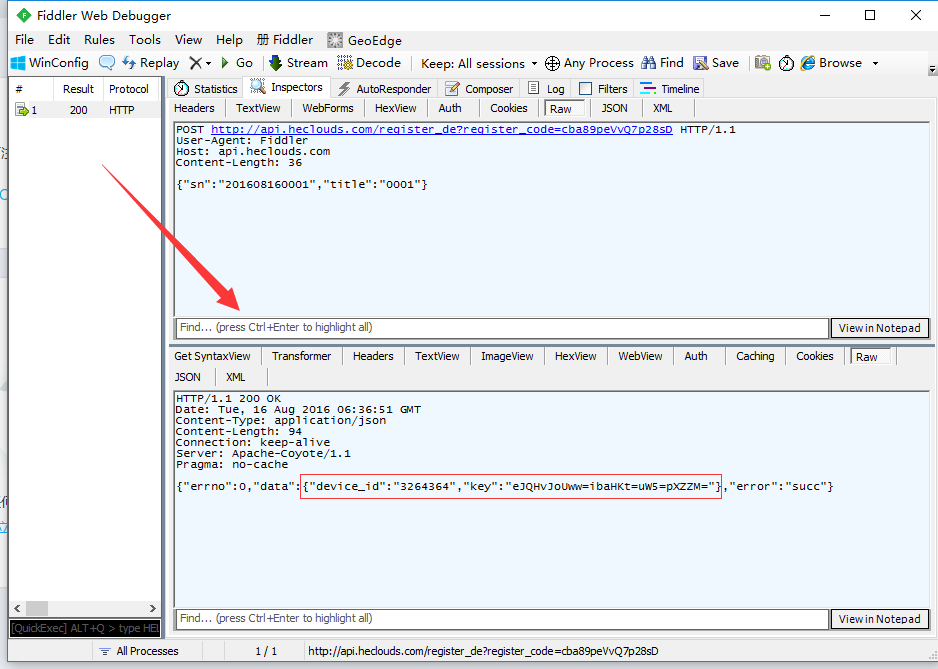Open the Tools menu
Viewport: 938px width, 669px height.
145,40
